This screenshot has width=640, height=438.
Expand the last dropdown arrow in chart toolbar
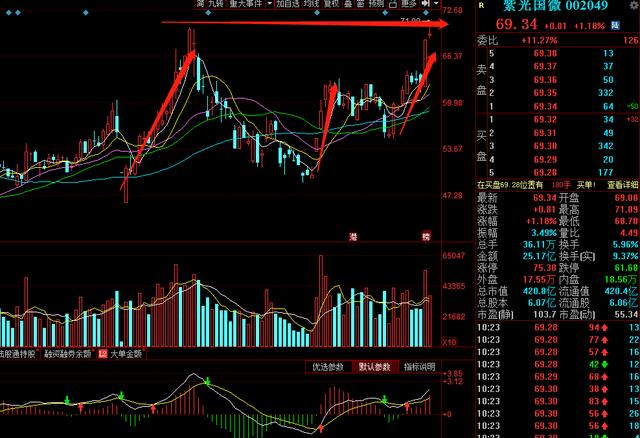click(x=436, y=4)
